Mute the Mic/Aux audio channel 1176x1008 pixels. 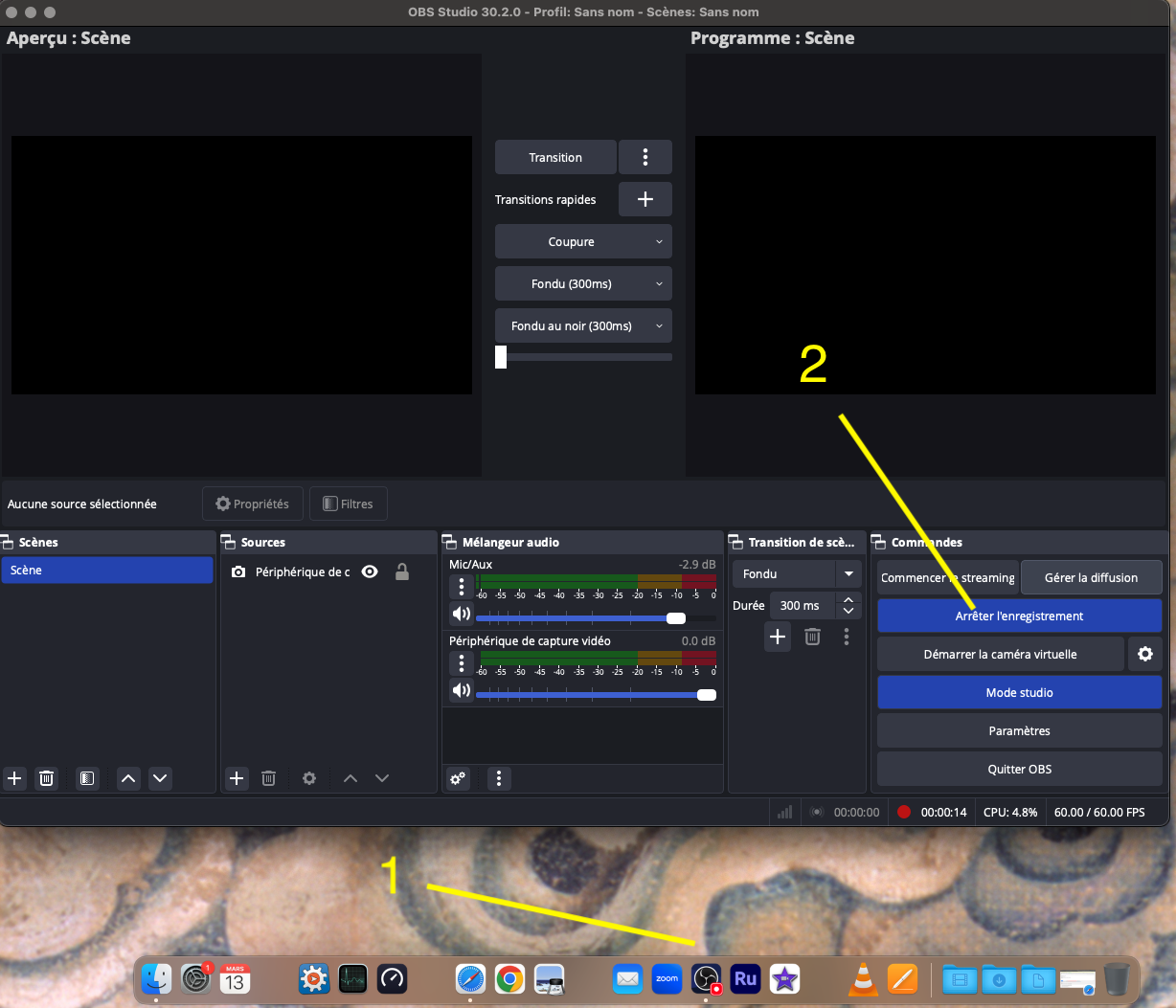click(x=462, y=614)
